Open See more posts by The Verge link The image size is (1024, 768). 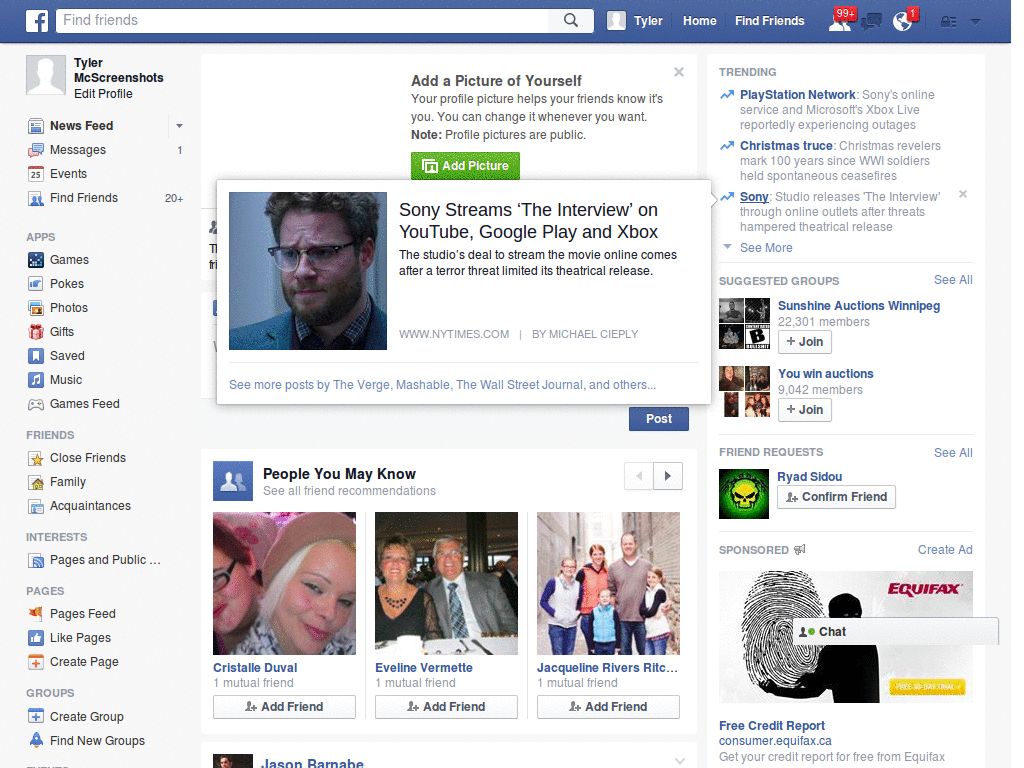pyautogui.click(x=442, y=385)
